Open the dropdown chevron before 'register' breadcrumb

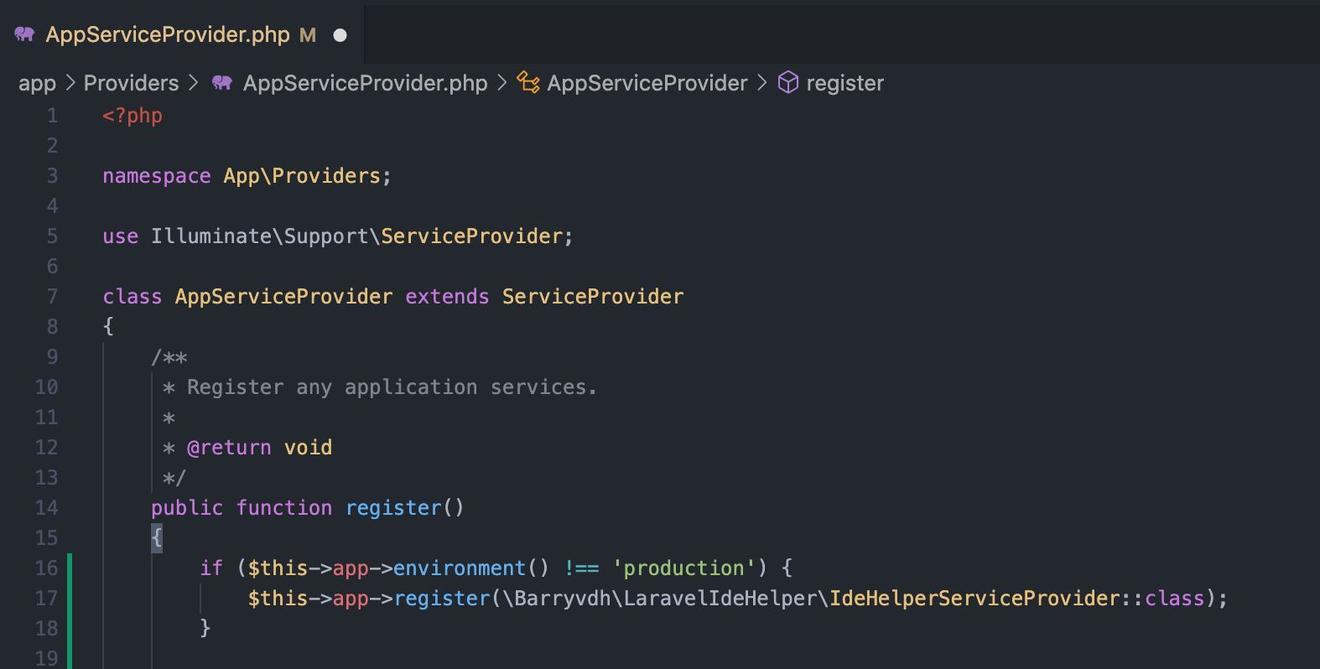tap(762, 83)
